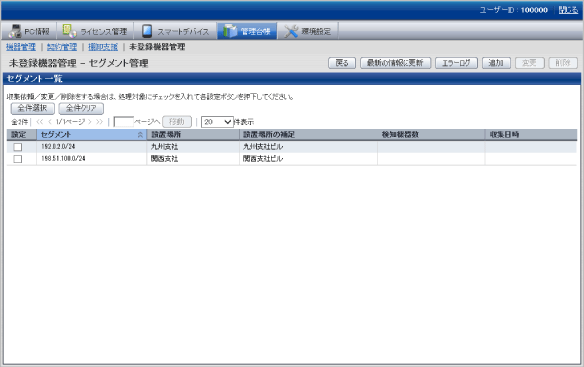Screen dimensions: 584x367
Task: Open the PC情報 tab
Action: 29,31
